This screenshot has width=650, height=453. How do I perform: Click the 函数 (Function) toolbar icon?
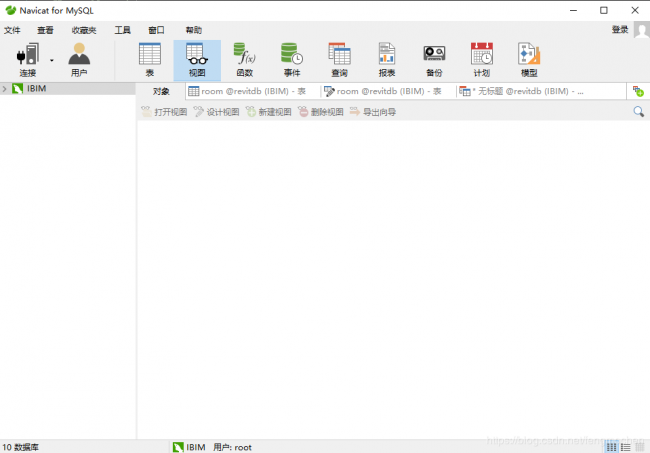[x=244, y=58]
